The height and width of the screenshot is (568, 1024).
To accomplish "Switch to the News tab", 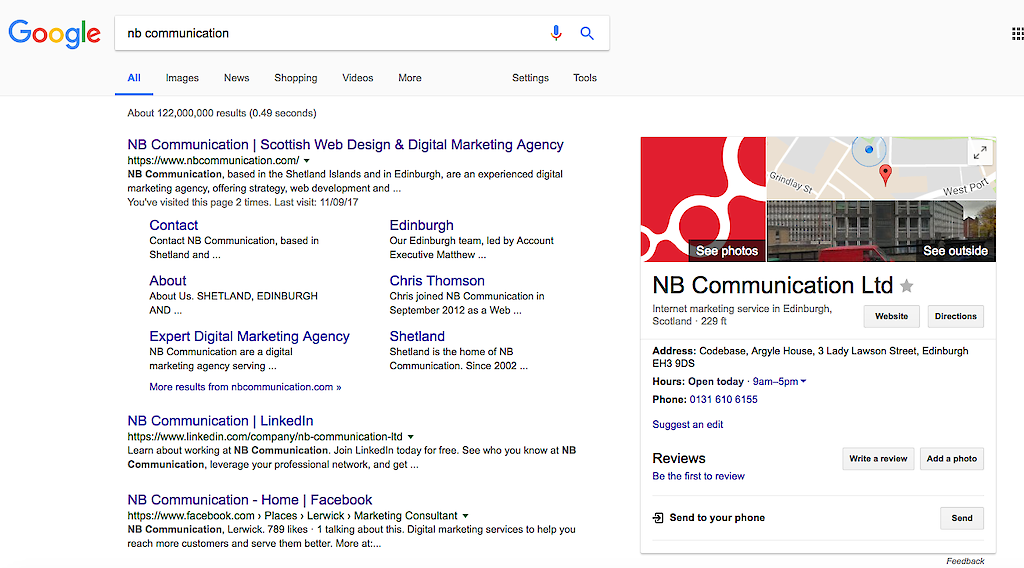I will (x=236, y=78).
